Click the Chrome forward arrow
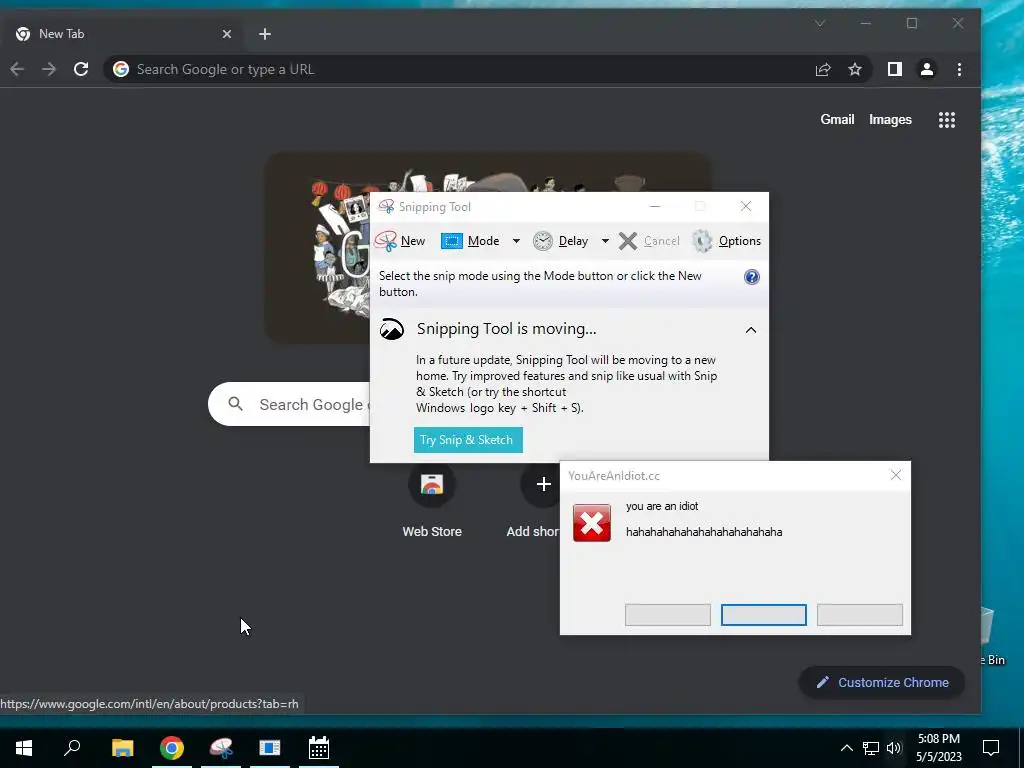 49,69
